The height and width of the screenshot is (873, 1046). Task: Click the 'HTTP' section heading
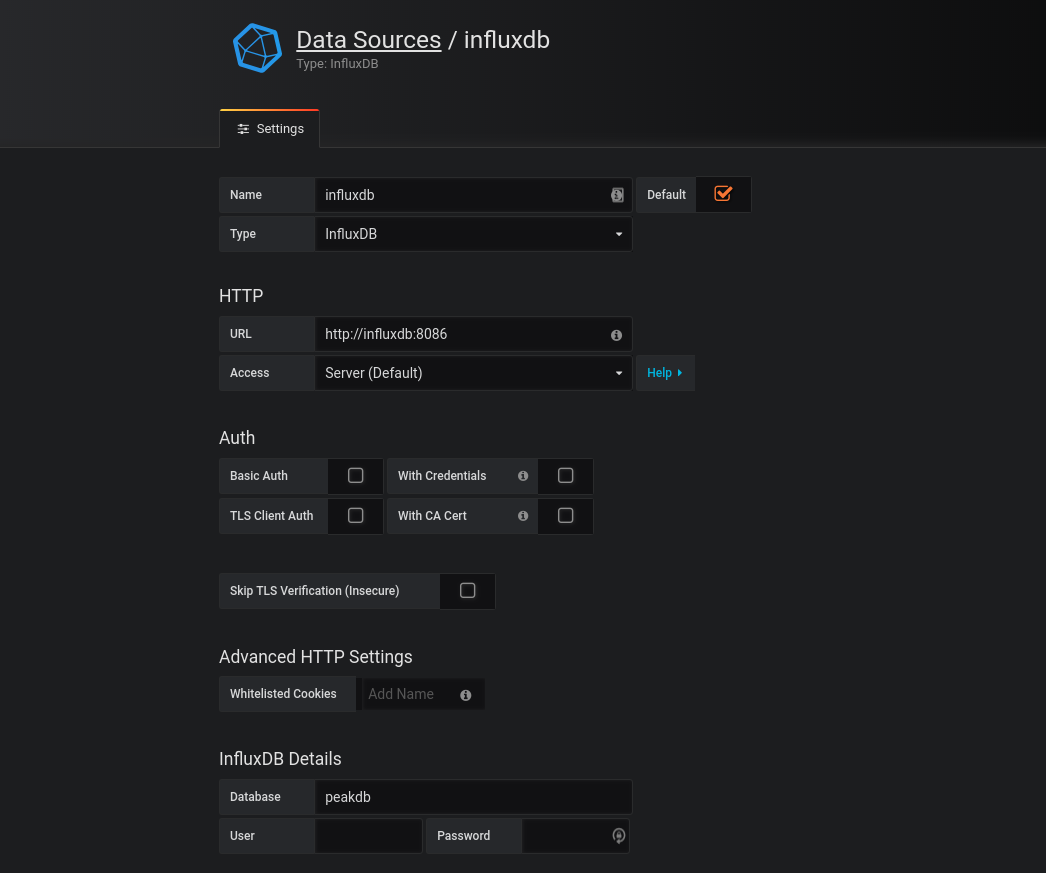coord(241,295)
